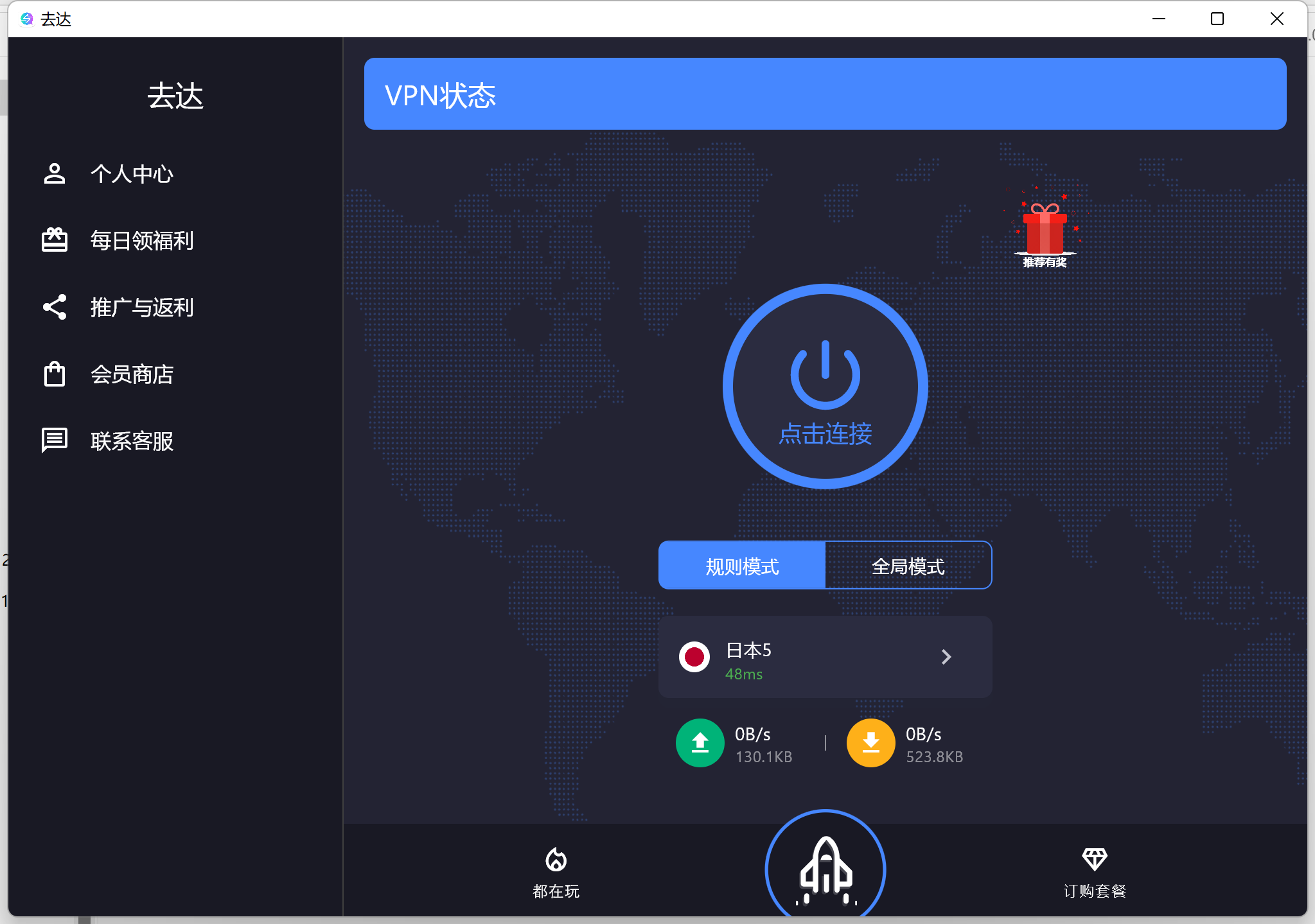Viewport: 1315px width, 924px height.
Task: Maximize the 去达 window
Action: point(1217,19)
